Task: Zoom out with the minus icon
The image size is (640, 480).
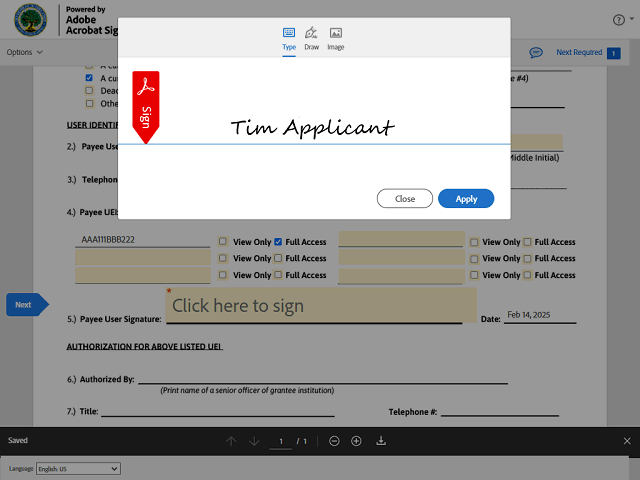Action: coord(334,441)
